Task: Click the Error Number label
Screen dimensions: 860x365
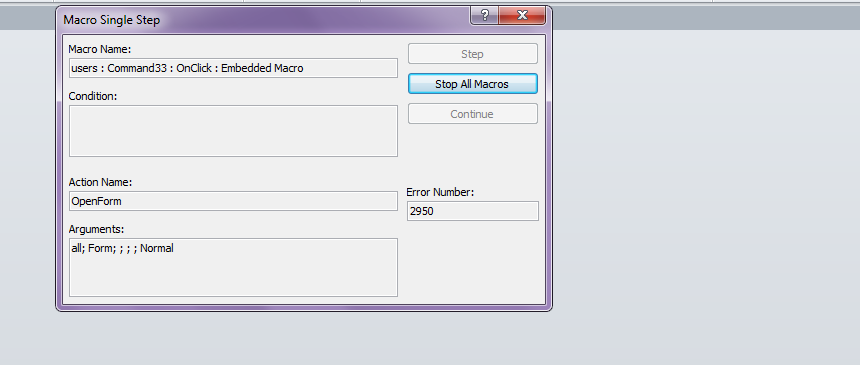Action: pos(440,192)
